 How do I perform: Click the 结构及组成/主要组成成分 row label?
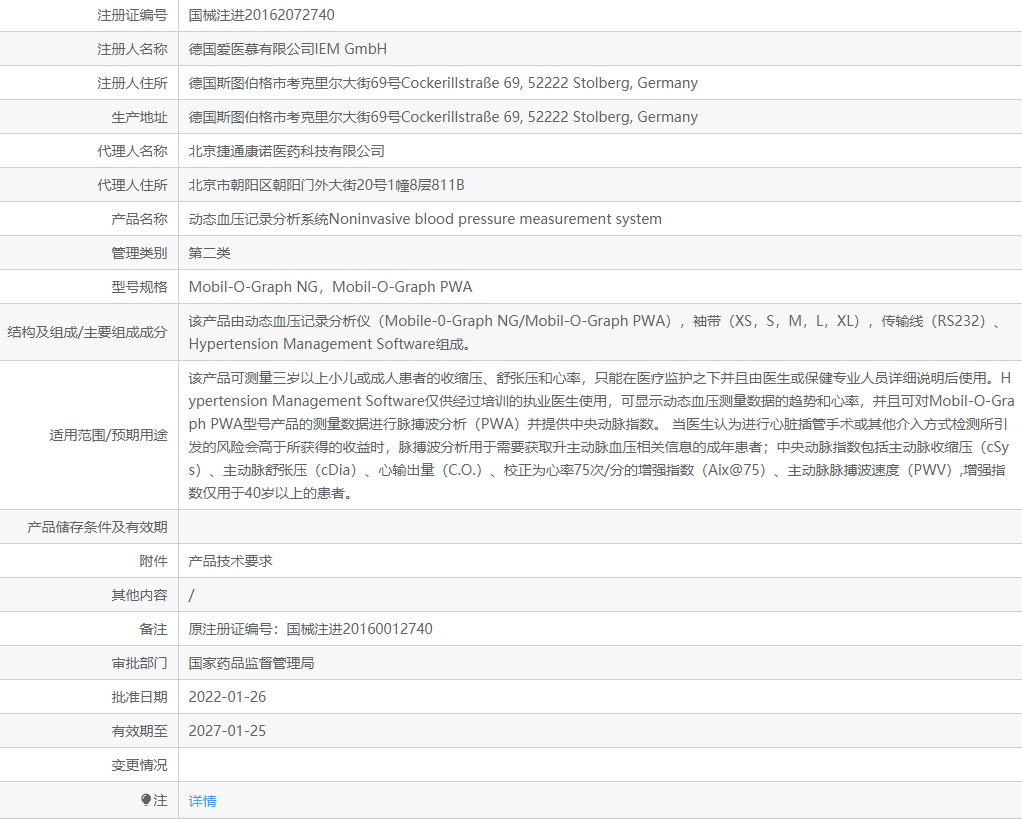point(87,332)
